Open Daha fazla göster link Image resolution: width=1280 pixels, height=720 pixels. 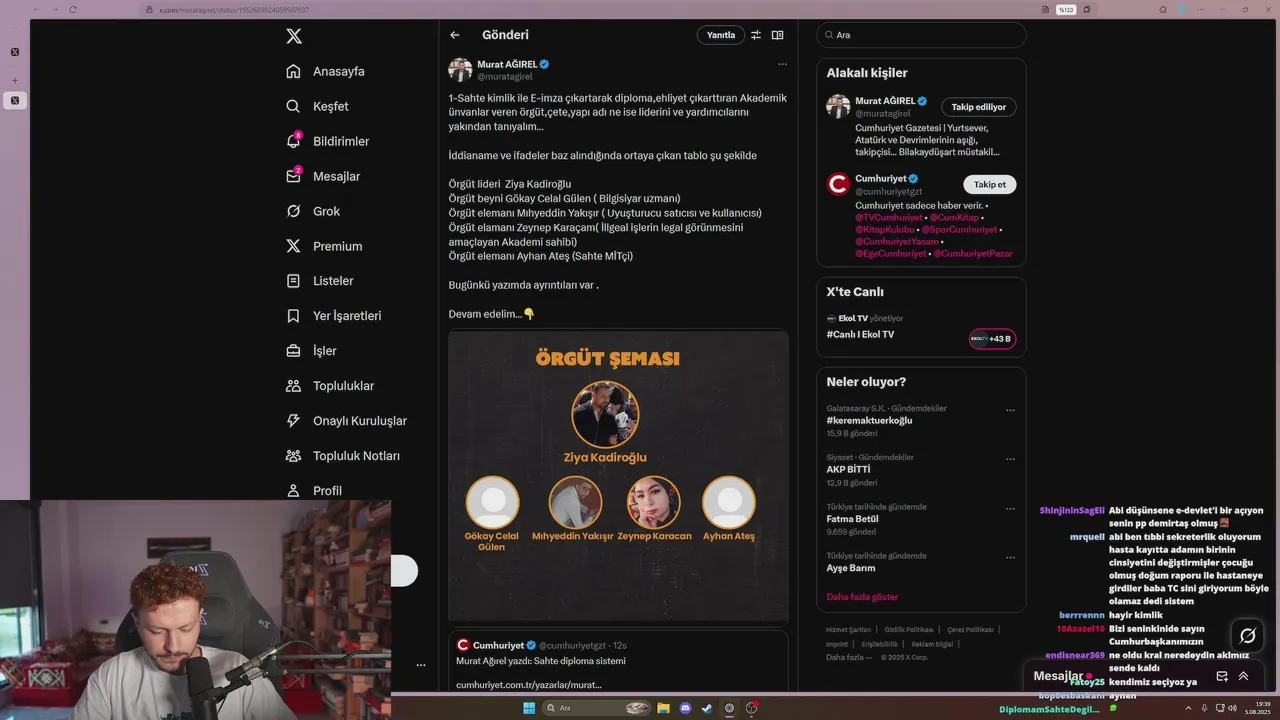click(862, 597)
